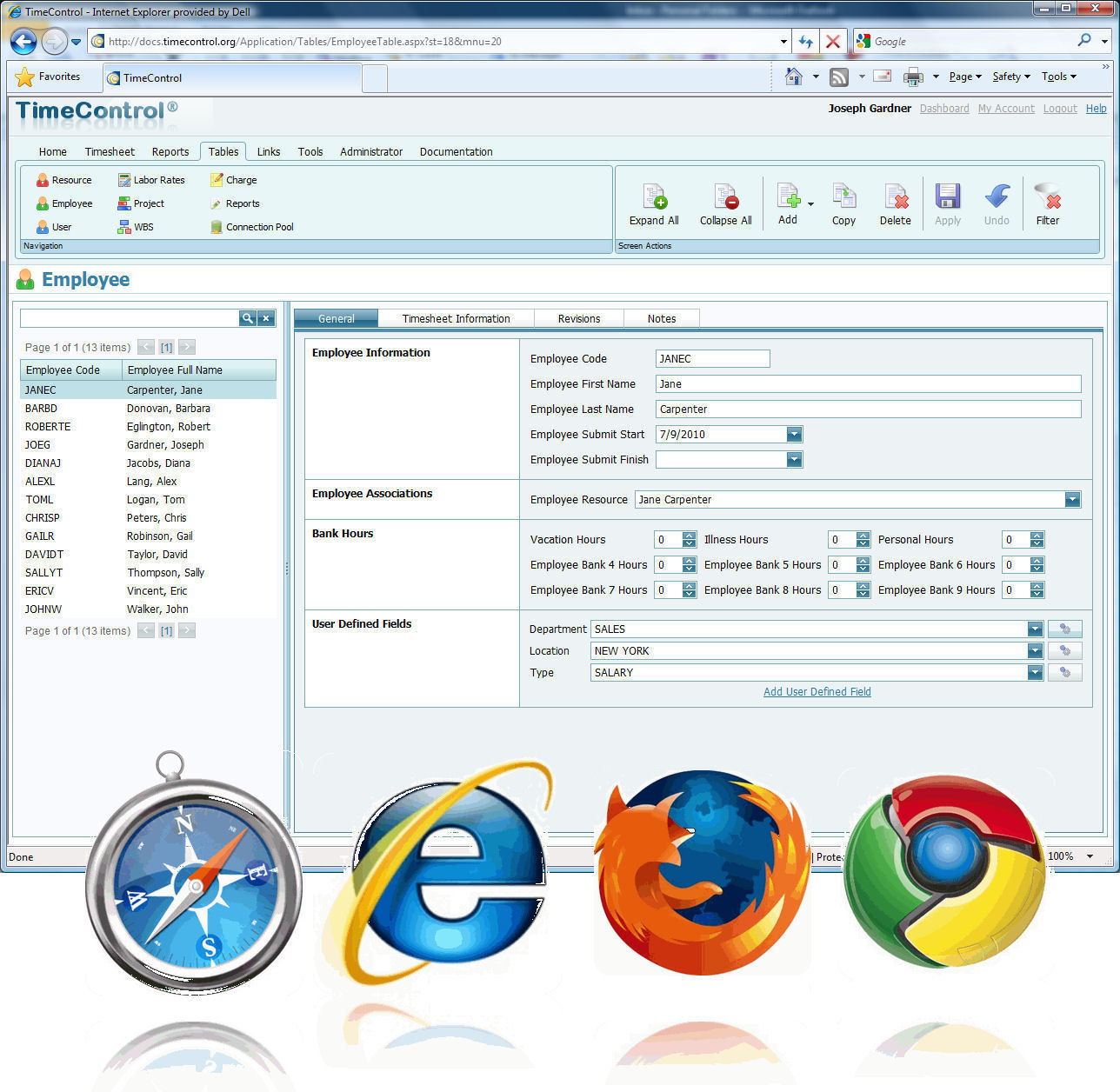
Task: Copy the selected employee record
Action: [843, 205]
